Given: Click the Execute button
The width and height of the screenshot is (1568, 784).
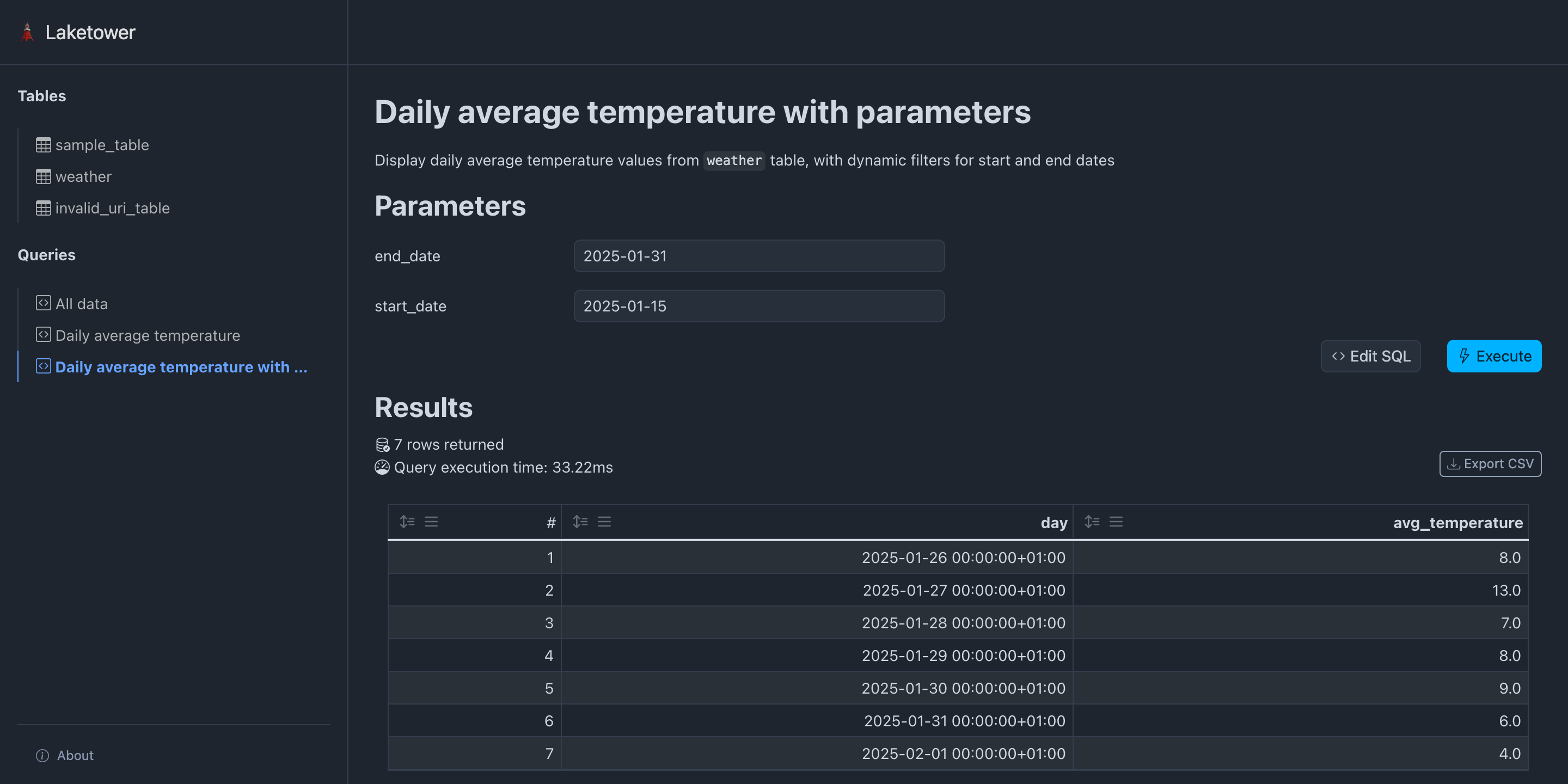Looking at the screenshot, I should (x=1494, y=356).
